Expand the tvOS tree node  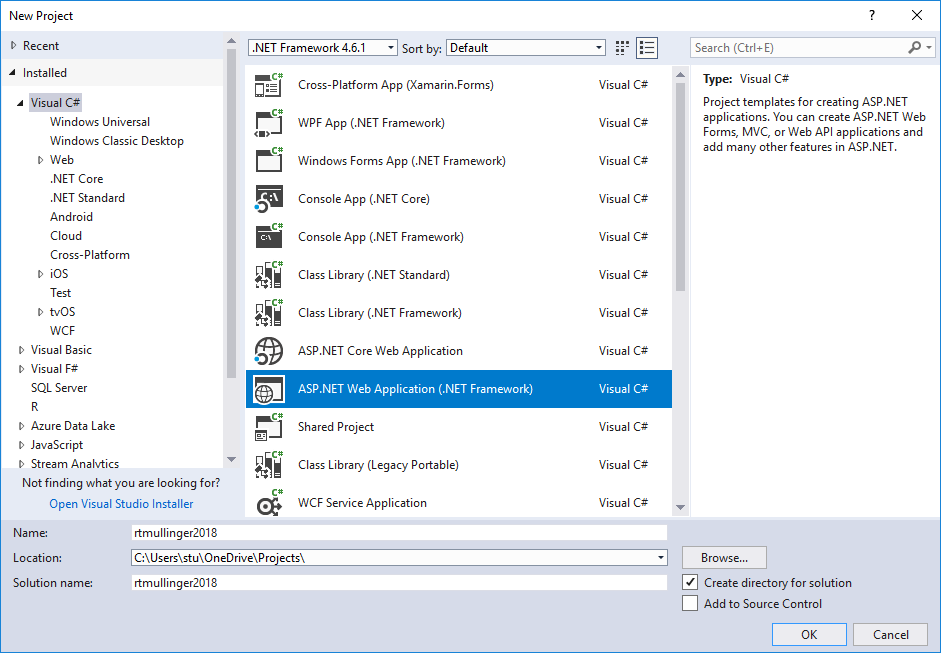coord(40,311)
